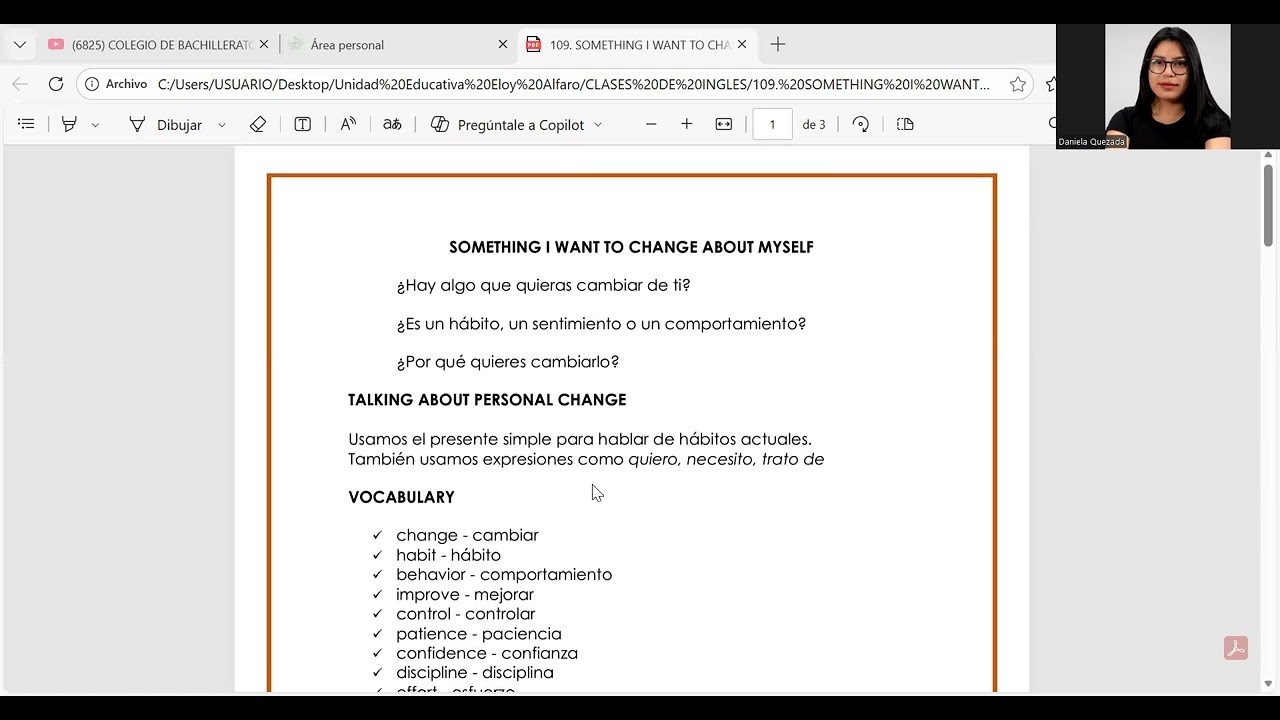
Task: Close the 109. SOMETHING I WANT tab
Action: [742, 45]
